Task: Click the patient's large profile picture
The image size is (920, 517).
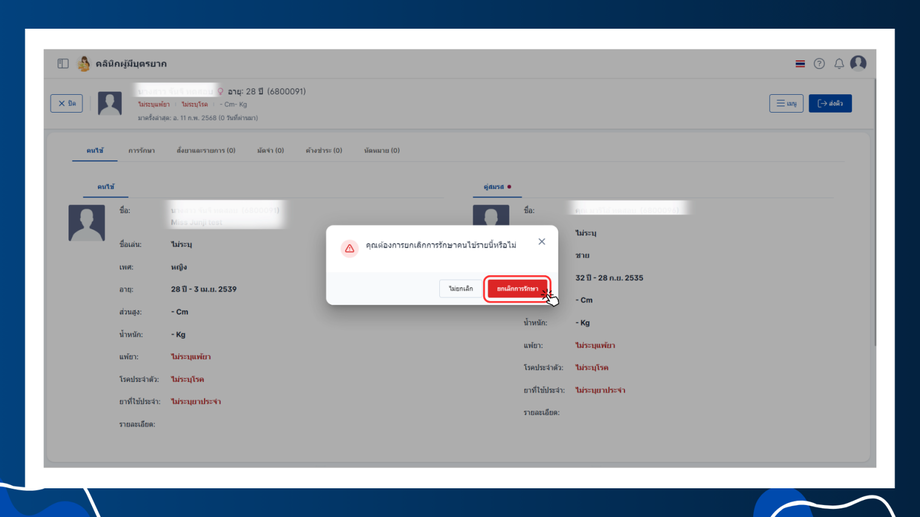Action: coord(87,222)
